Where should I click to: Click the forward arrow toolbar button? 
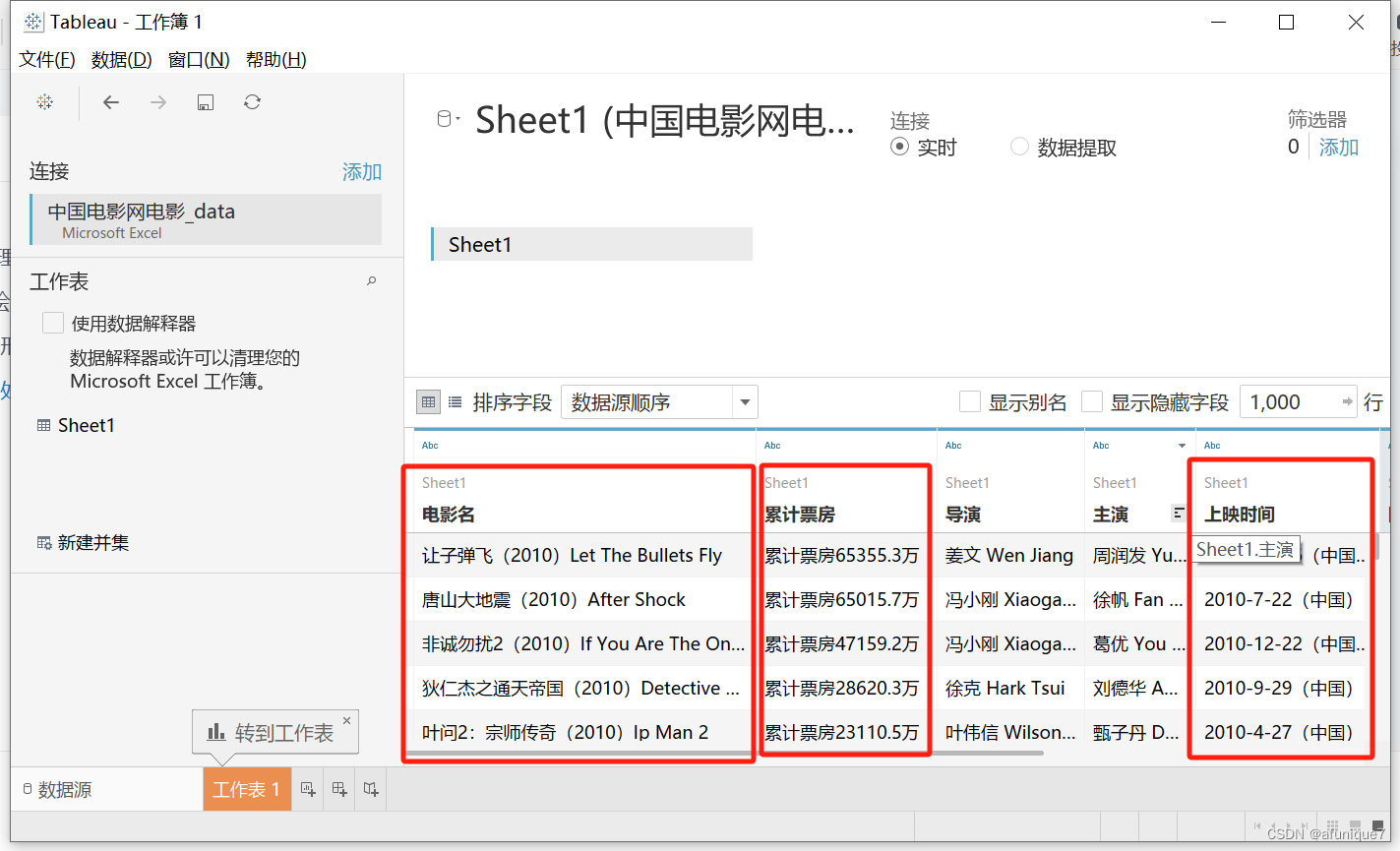[158, 102]
